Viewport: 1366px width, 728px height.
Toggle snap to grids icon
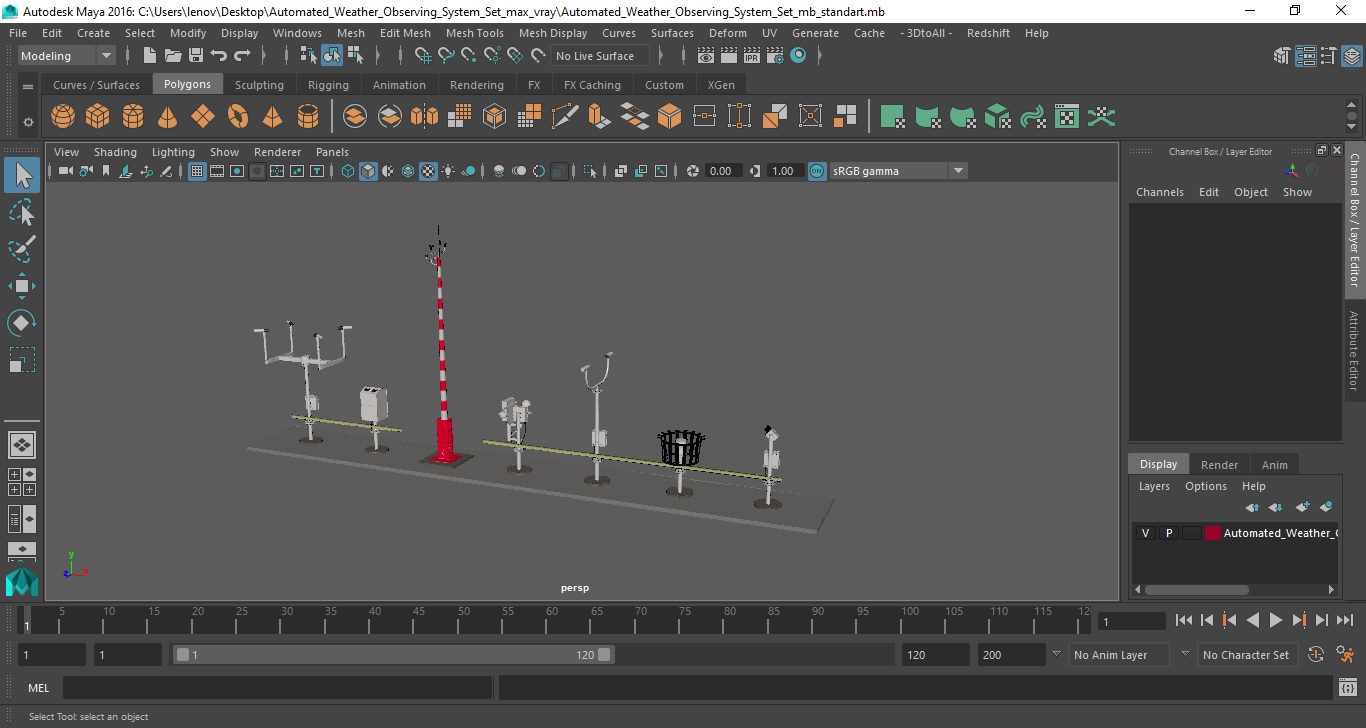point(423,56)
